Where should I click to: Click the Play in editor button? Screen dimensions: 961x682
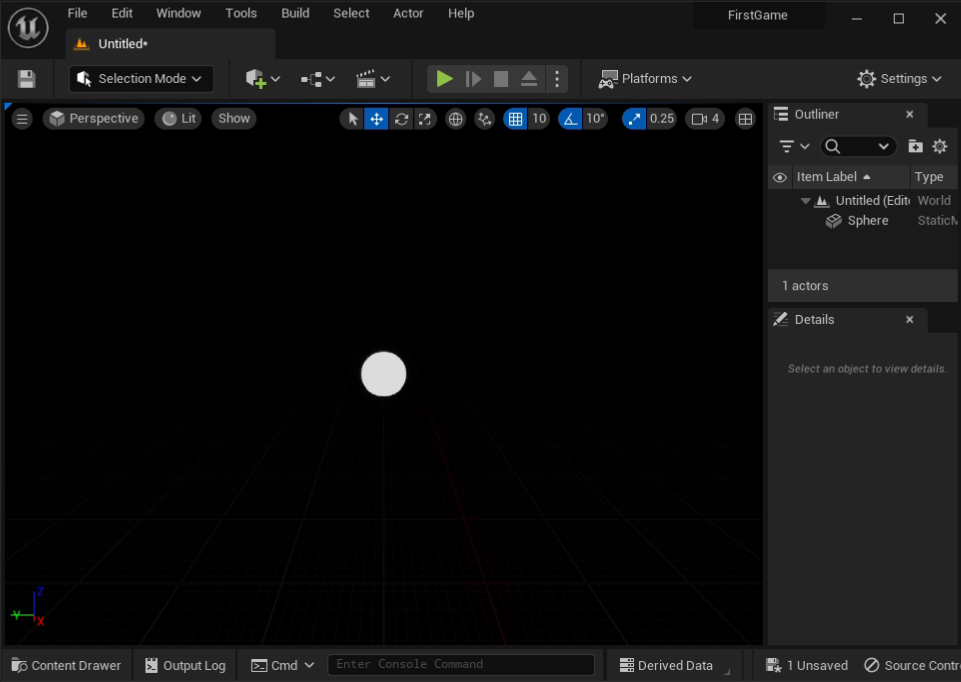(x=445, y=79)
